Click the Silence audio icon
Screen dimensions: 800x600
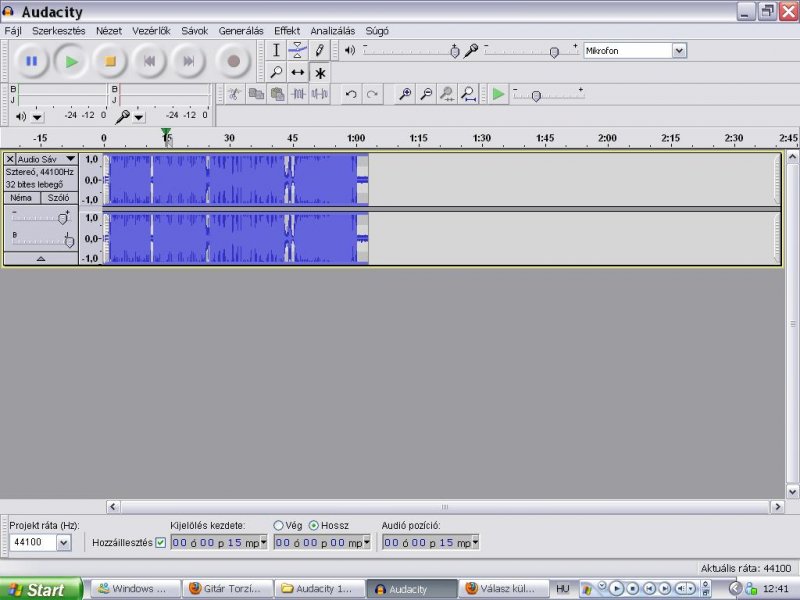(320, 94)
